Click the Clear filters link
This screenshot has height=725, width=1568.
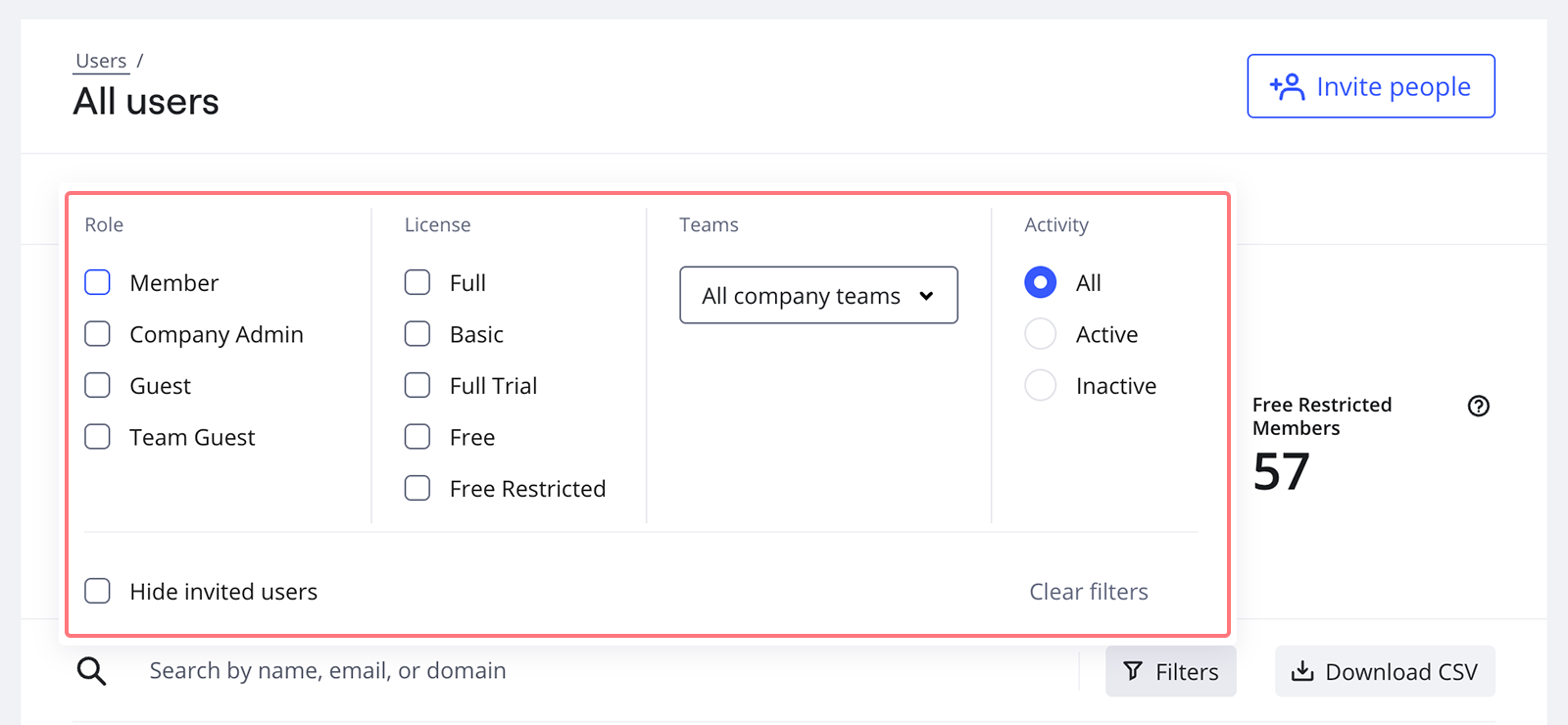click(x=1088, y=592)
